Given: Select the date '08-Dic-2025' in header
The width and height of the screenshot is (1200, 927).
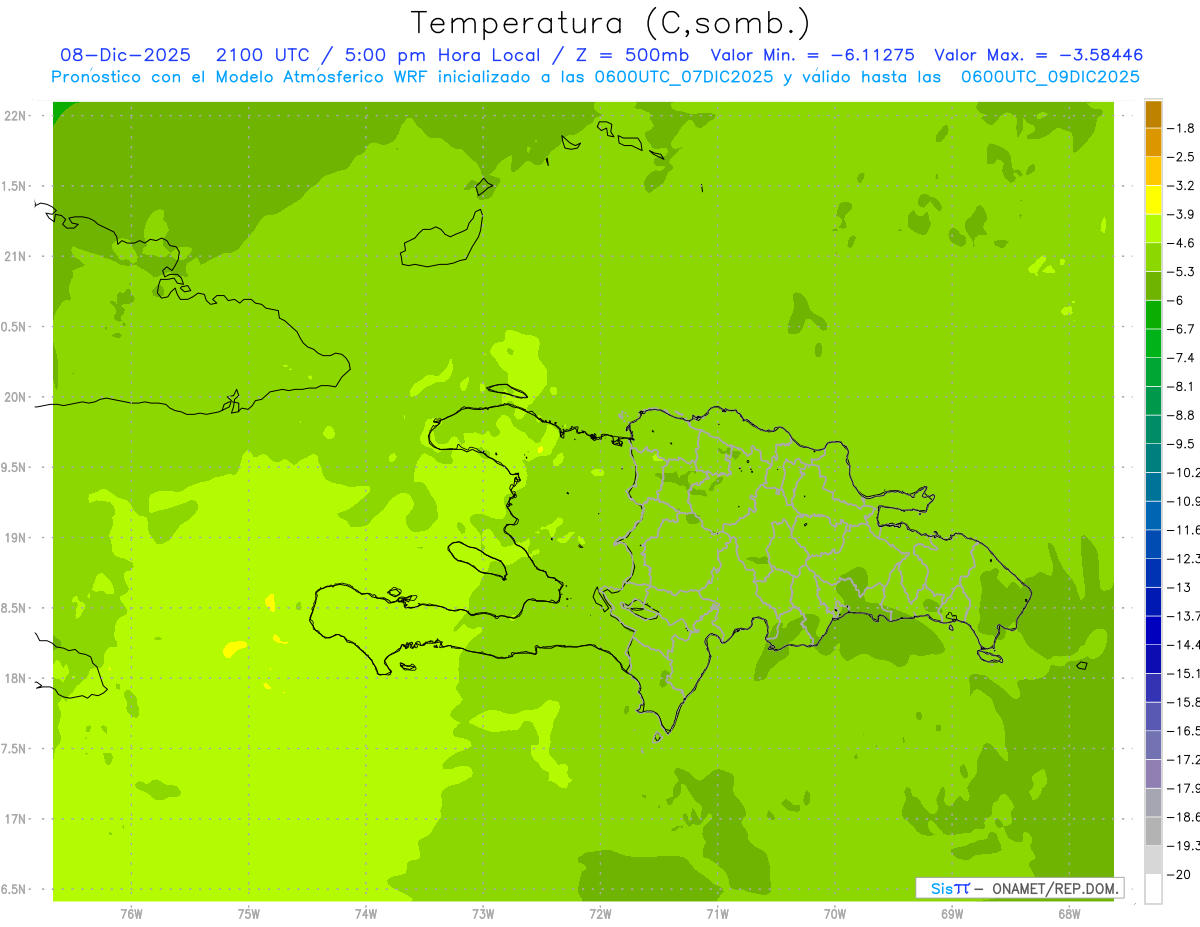Looking at the screenshot, I should point(125,55).
